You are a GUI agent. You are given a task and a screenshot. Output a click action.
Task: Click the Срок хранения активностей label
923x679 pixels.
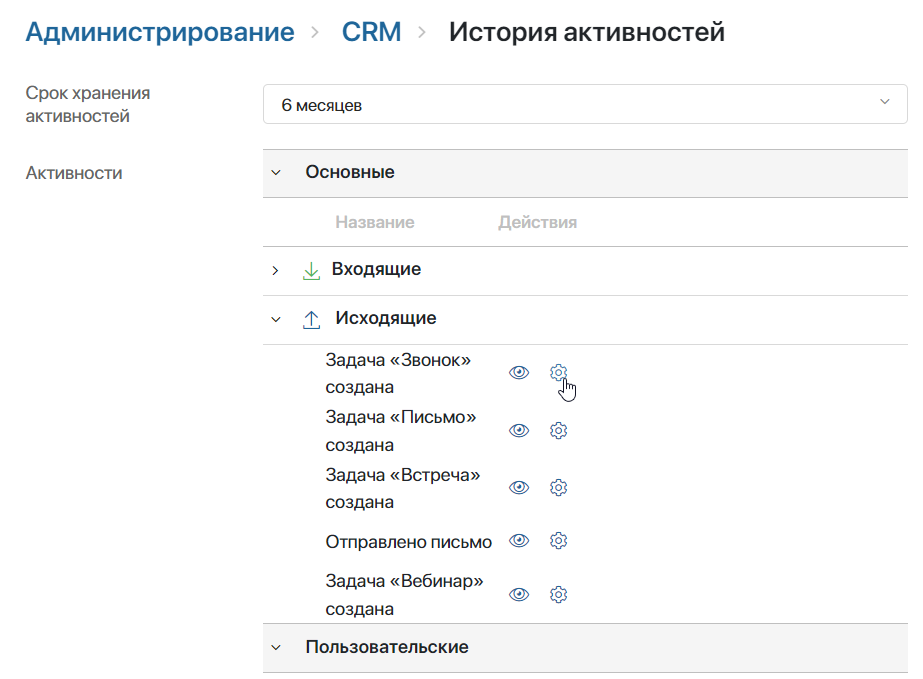[88, 104]
